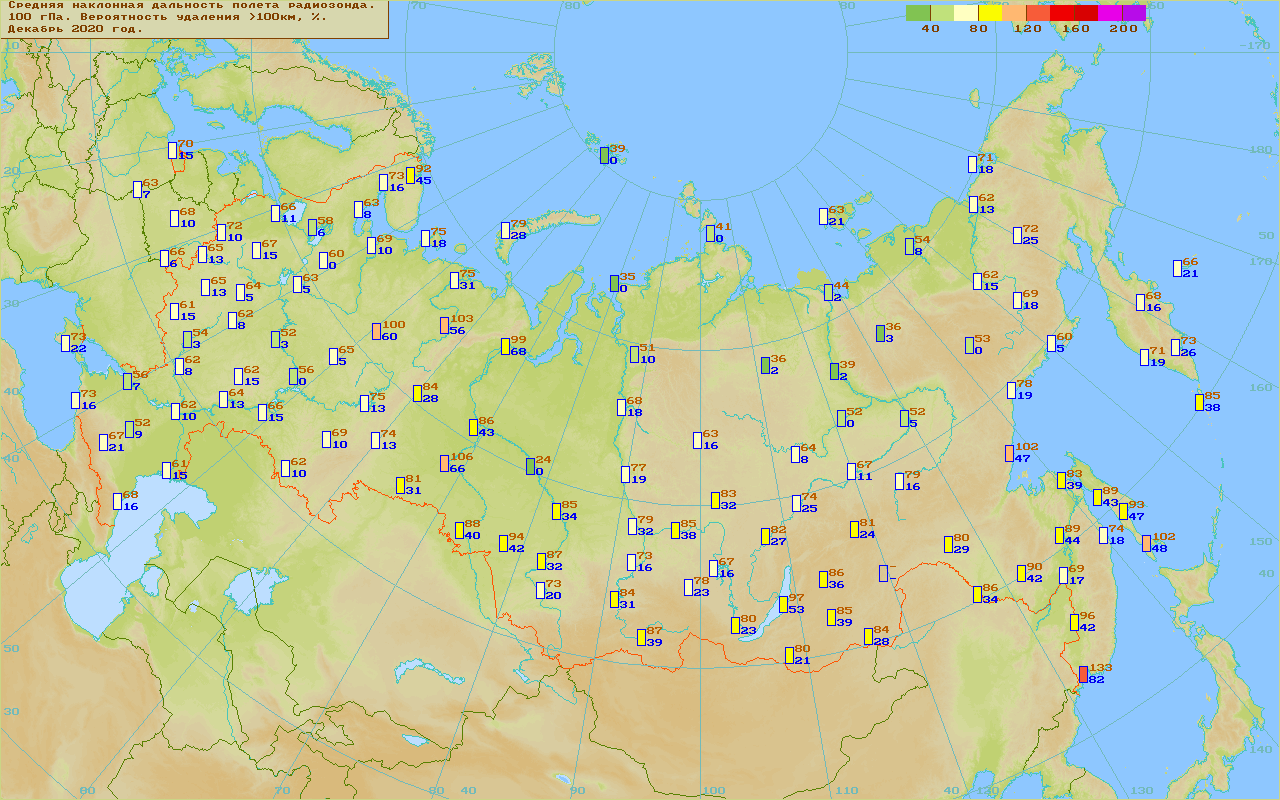Click the marker labeled 85 / 39
This screenshot has width=1280, height=800.
[x=832, y=617]
